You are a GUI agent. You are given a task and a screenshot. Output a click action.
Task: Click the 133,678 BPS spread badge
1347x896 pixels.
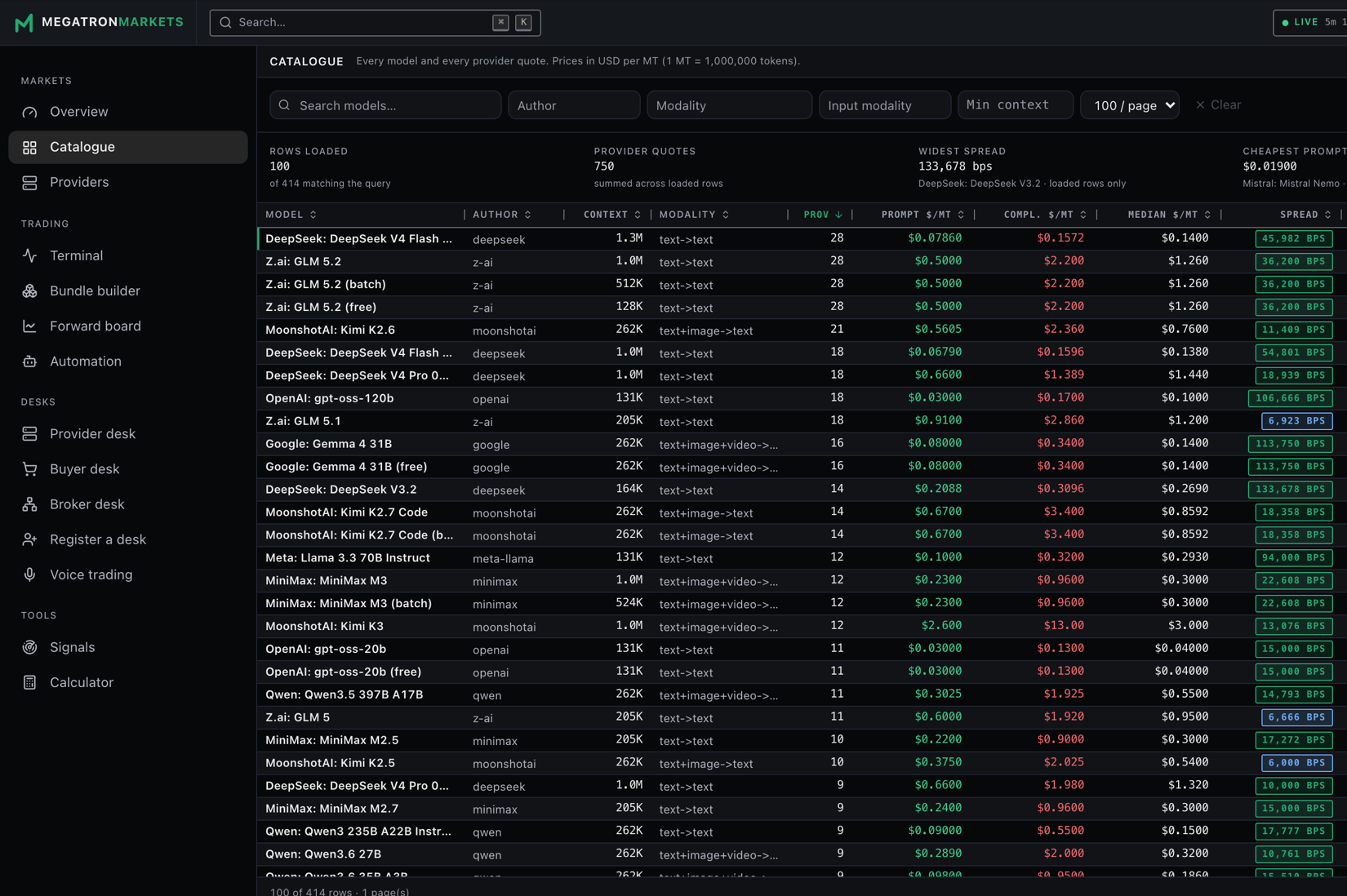1290,490
